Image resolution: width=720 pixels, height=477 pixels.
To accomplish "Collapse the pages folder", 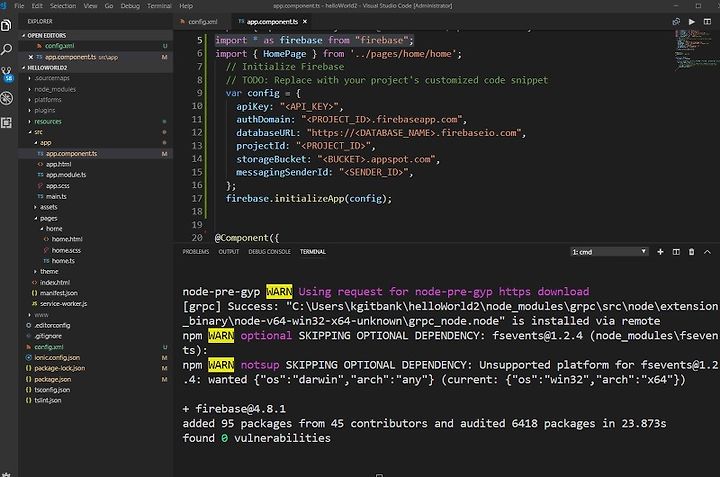I will pos(96,218).
